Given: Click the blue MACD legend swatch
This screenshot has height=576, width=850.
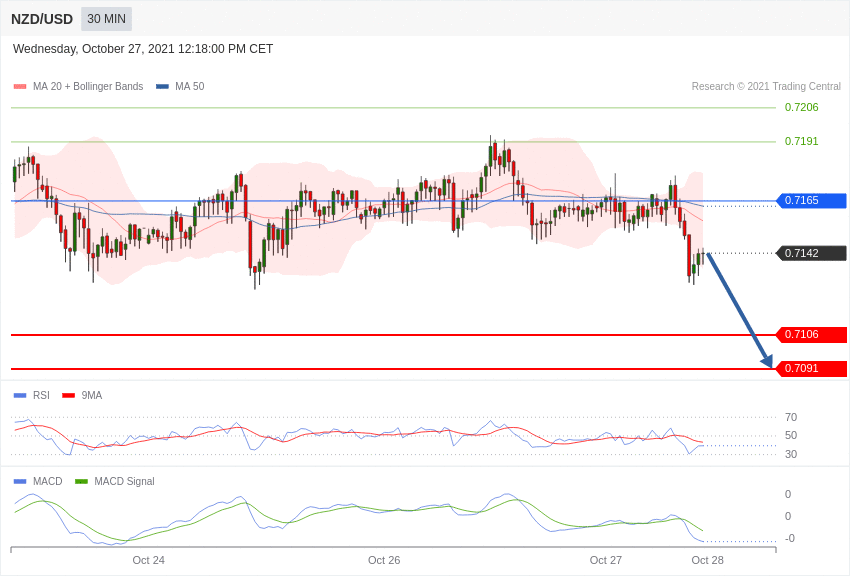Looking at the screenshot, I should 20,481.
